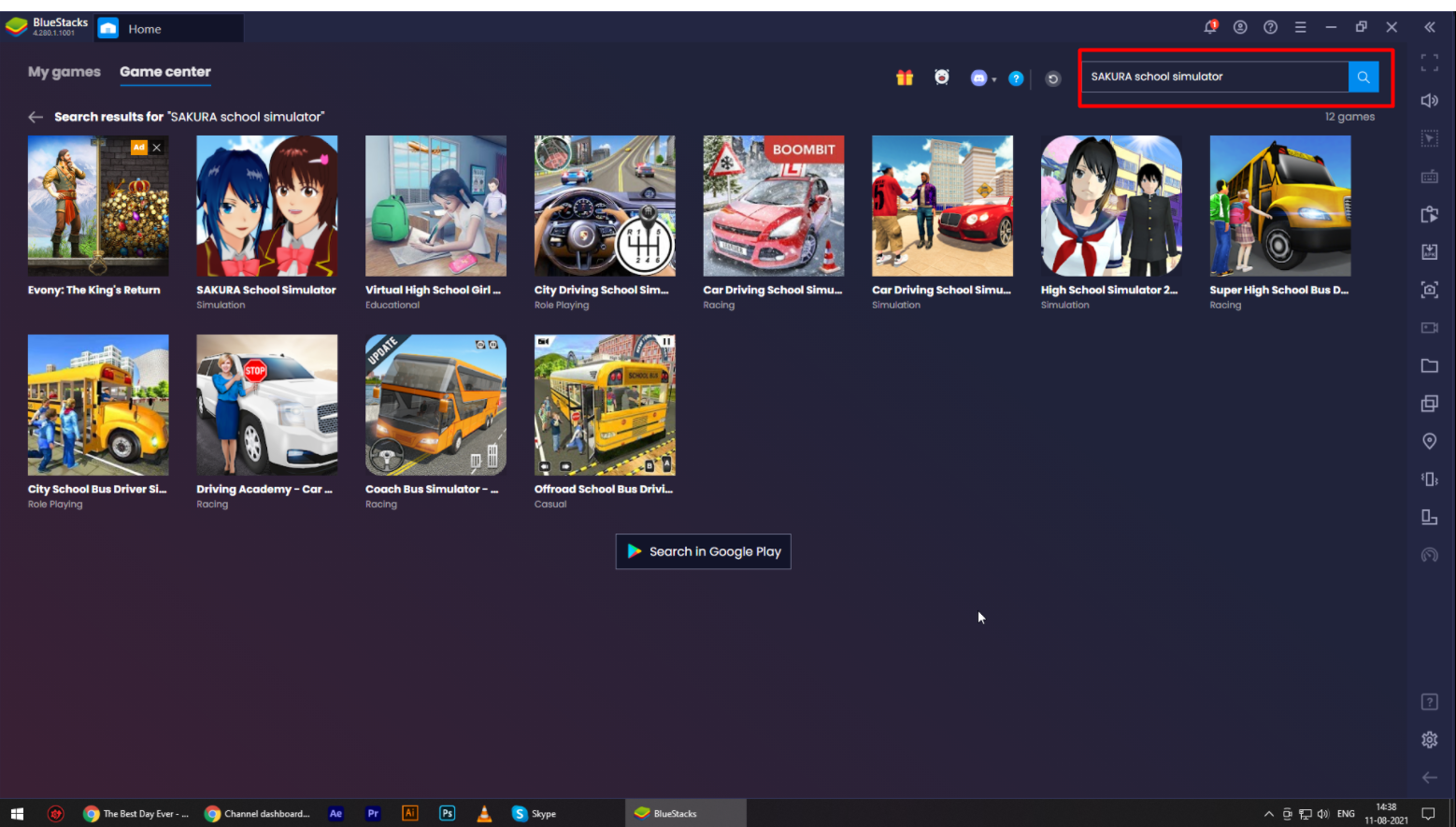Click the blue help circle icon
This screenshot has width=1456, height=827.
pyautogui.click(x=1016, y=78)
